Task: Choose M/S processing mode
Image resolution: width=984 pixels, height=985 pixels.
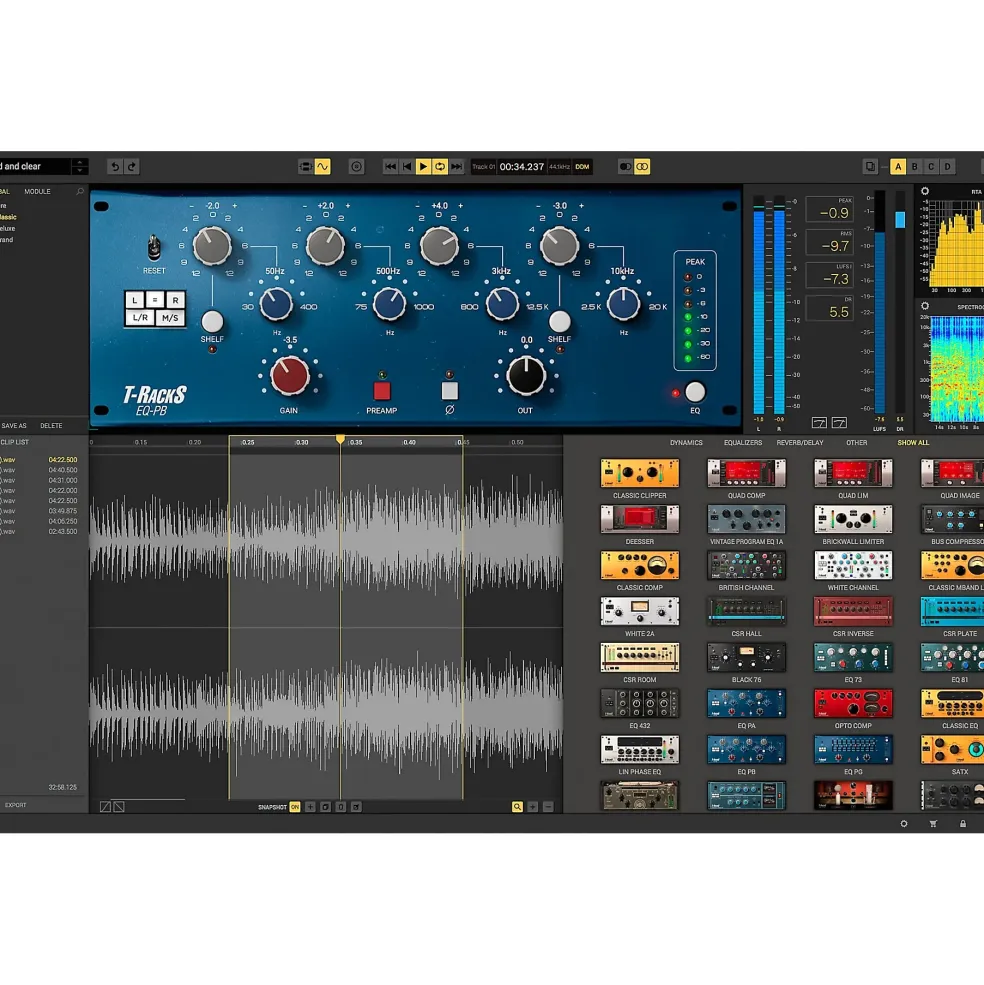Action: tap(170, 318)
